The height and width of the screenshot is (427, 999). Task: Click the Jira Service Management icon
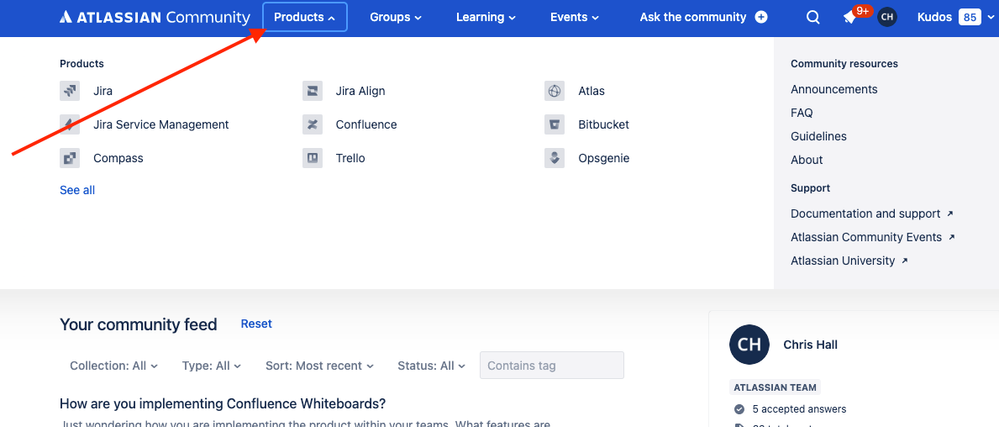[69, 124]
